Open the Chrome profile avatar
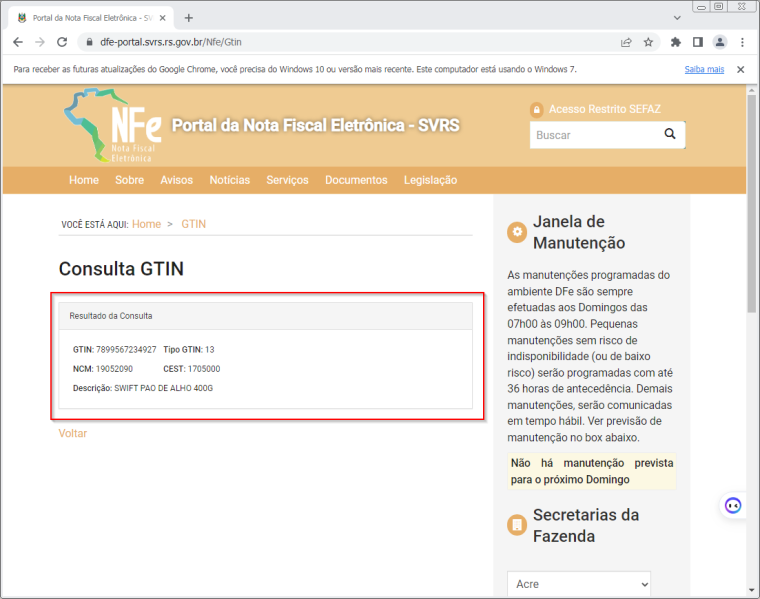Screen dimensions: 760x599 point(720,42)
